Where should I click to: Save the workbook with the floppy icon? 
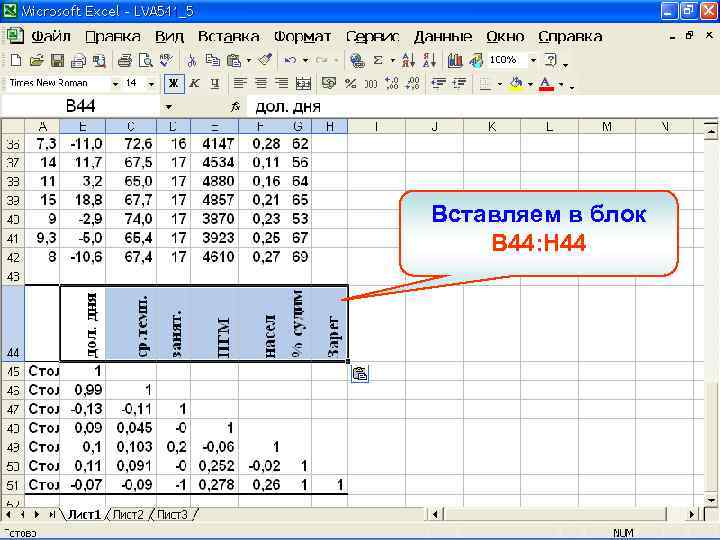coord(57,60)
